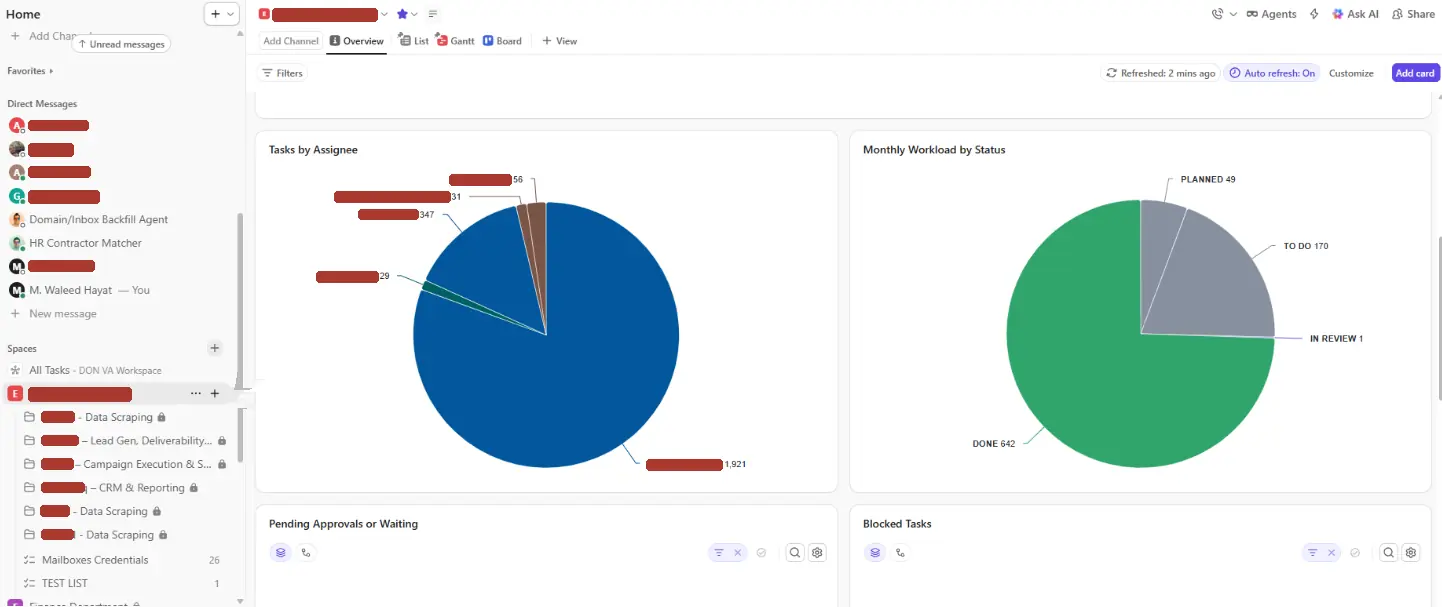Add a new View

tap(559, 41)
